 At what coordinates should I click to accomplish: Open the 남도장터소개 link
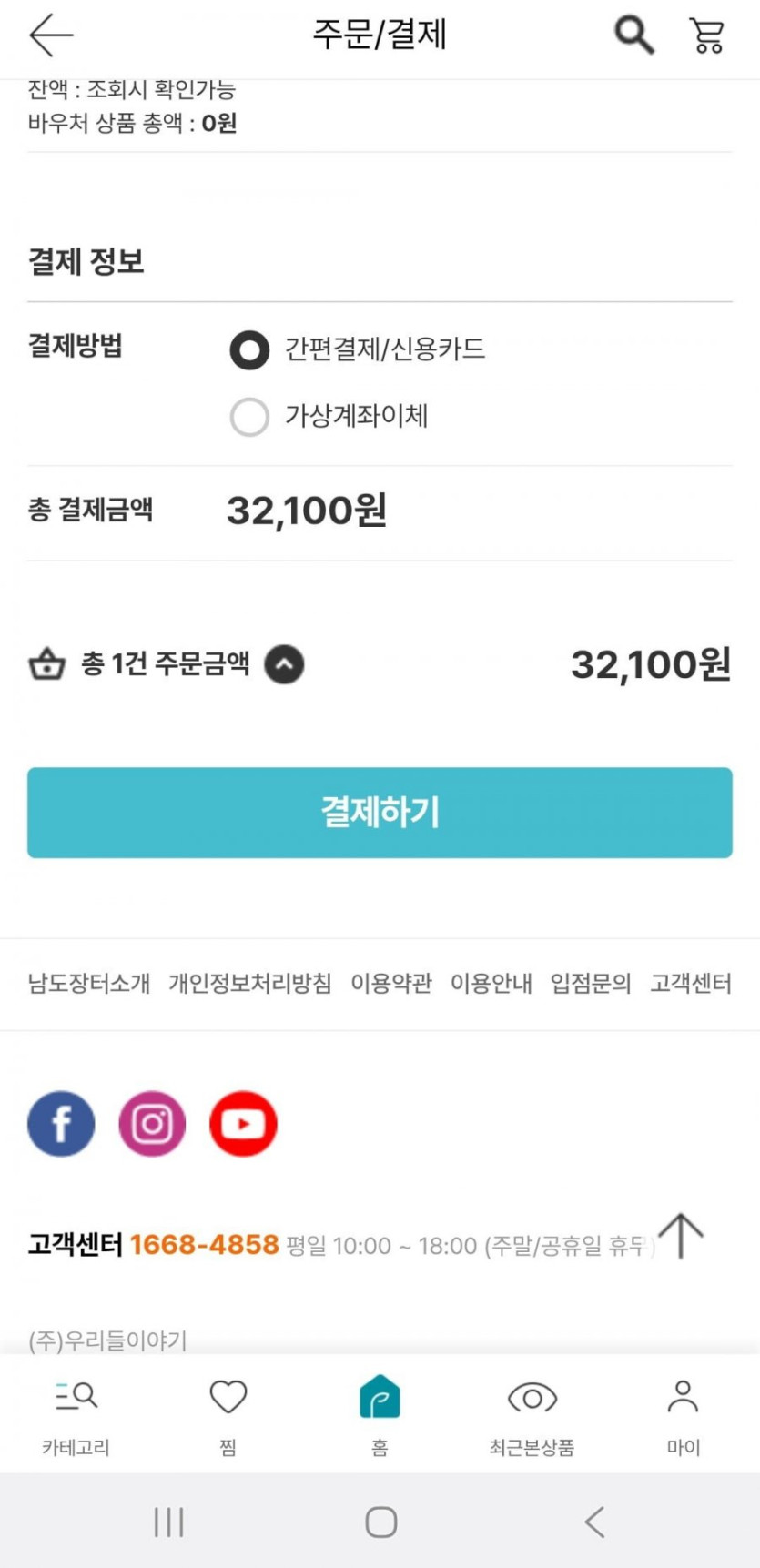(x=89, y=984)
